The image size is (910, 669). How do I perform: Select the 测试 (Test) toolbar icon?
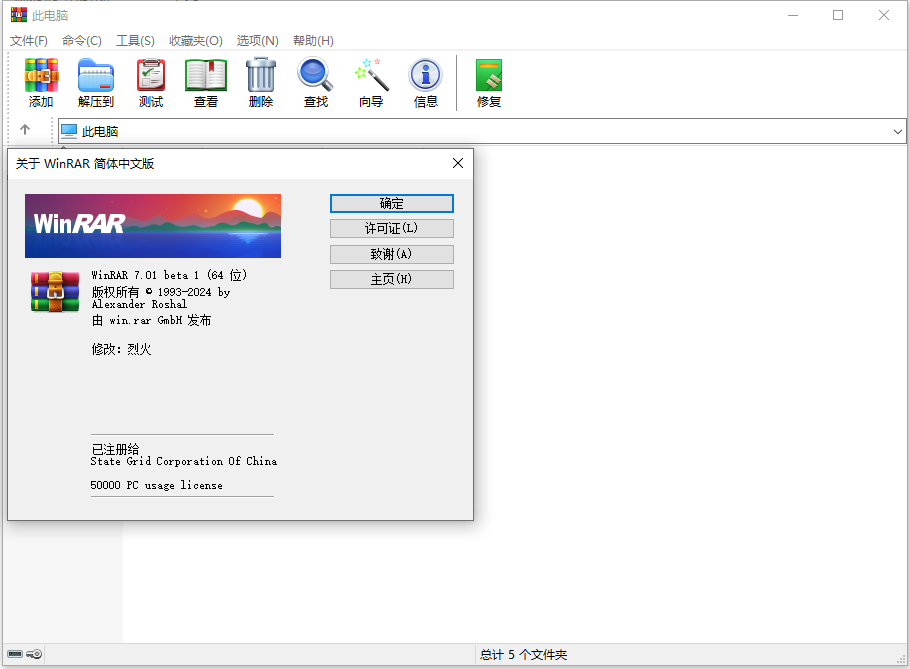(x=151, y=82)
